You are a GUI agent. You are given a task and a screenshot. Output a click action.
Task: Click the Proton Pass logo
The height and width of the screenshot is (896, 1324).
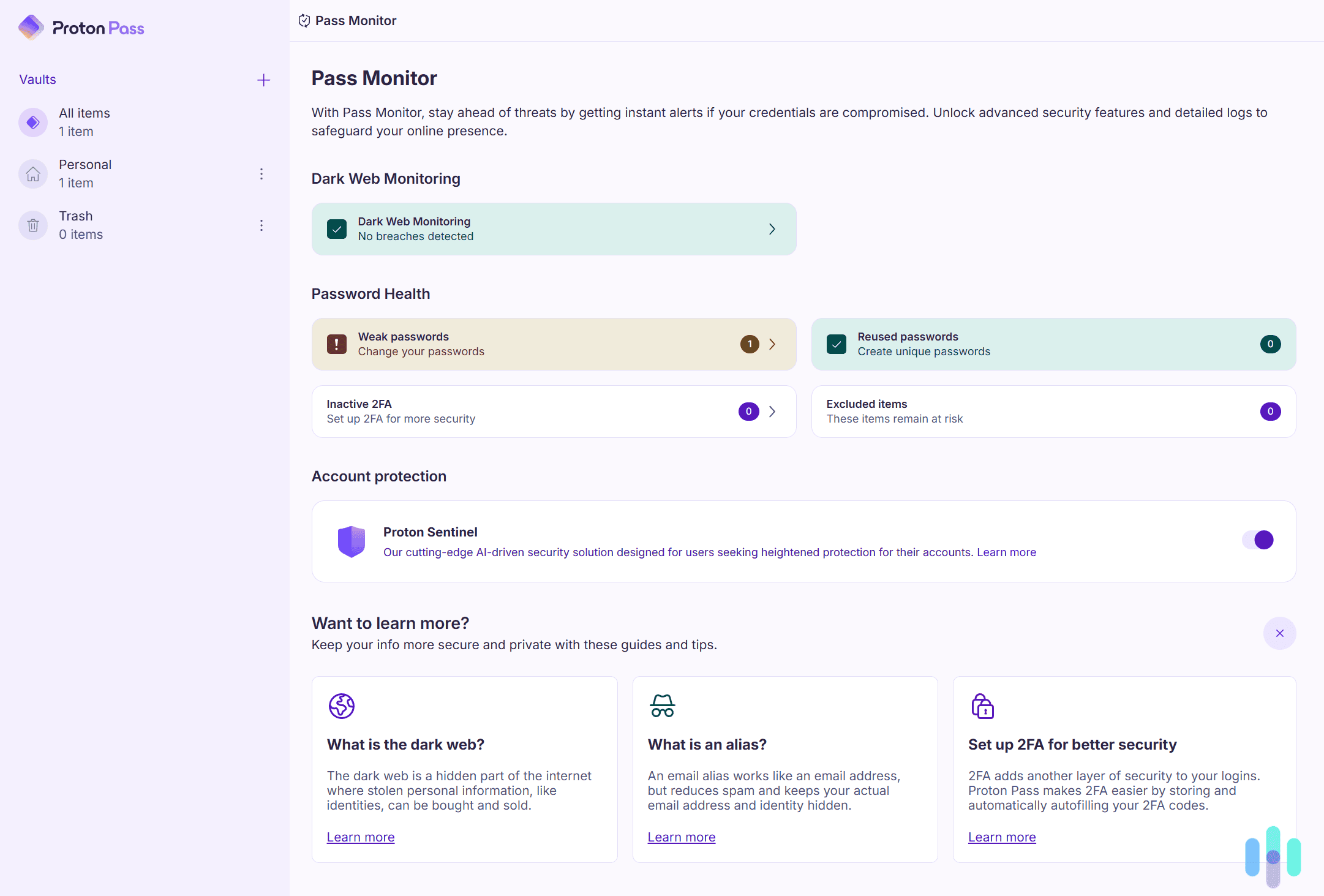tap(80, 27)
